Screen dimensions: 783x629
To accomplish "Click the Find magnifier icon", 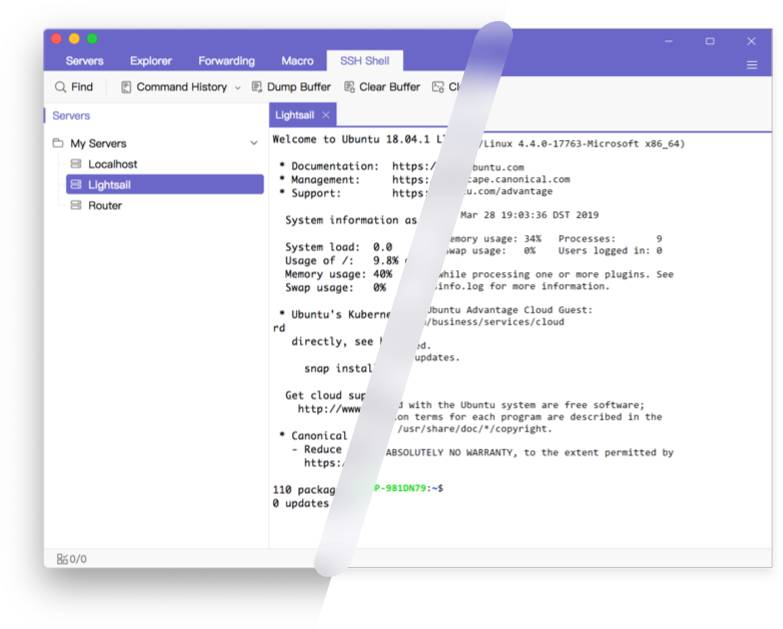I will [61, 87].
